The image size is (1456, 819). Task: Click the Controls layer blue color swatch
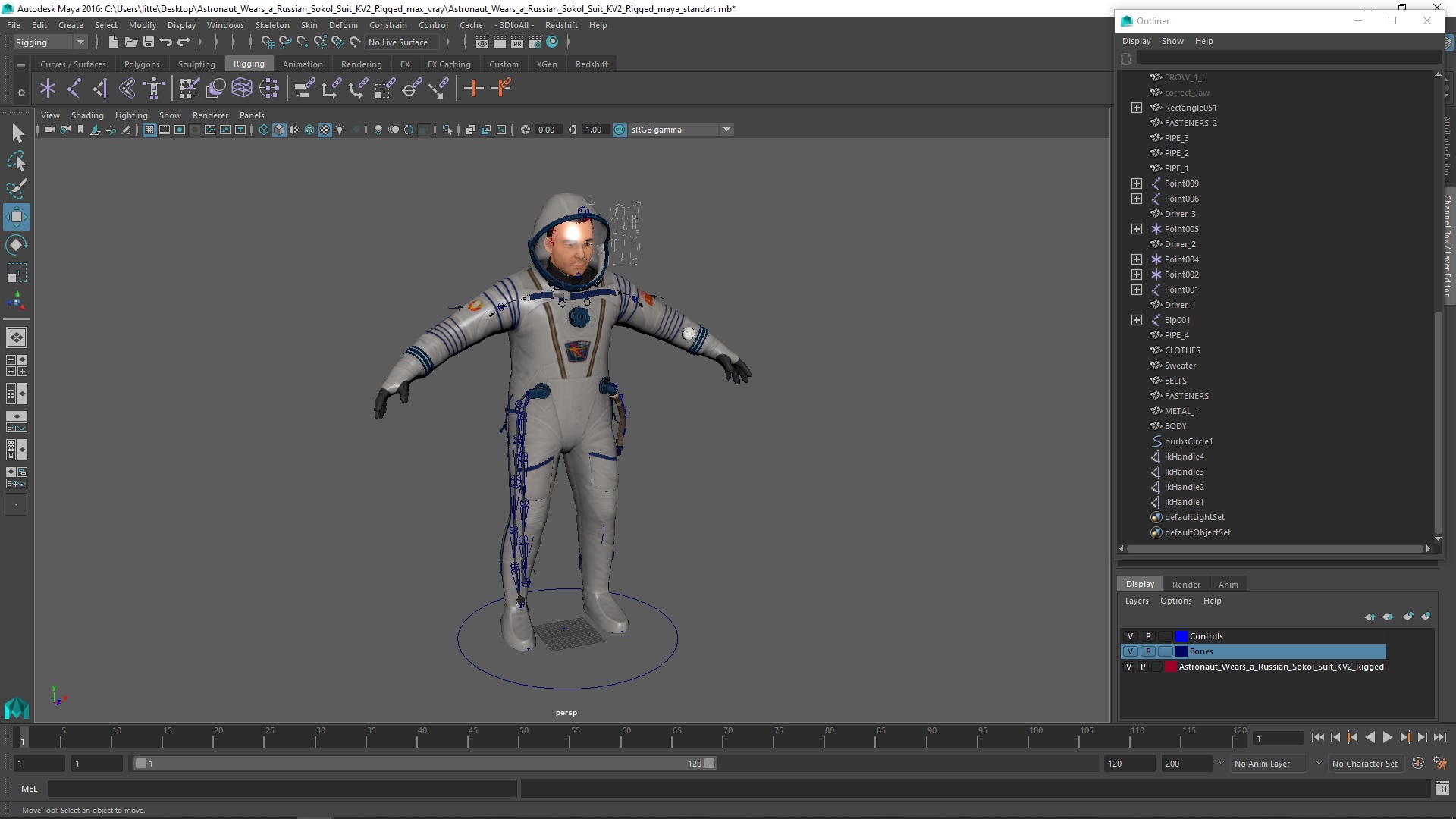(x=1181, y=636)
